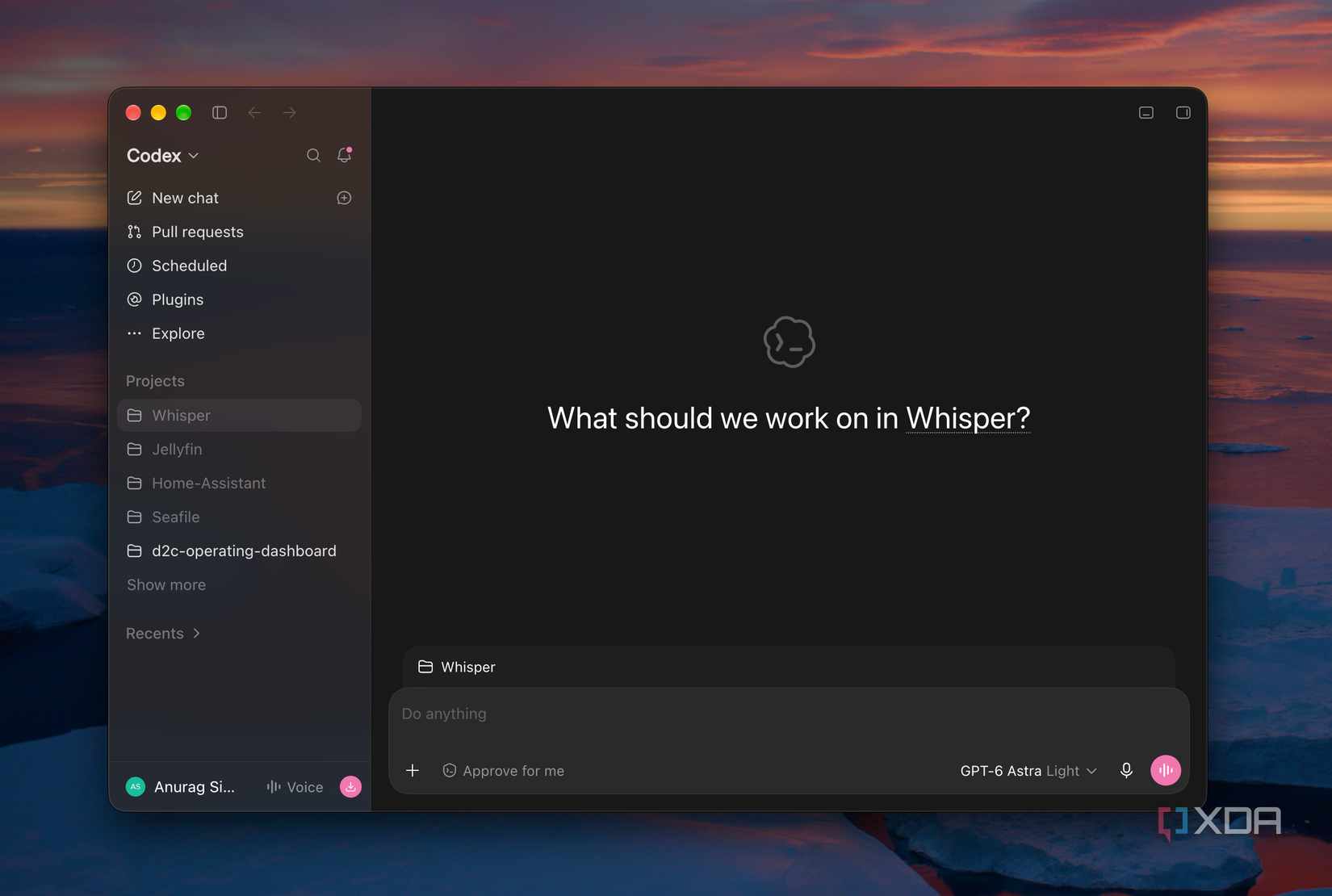
Task: Click the Codex terminal logo
Action: 790,342
